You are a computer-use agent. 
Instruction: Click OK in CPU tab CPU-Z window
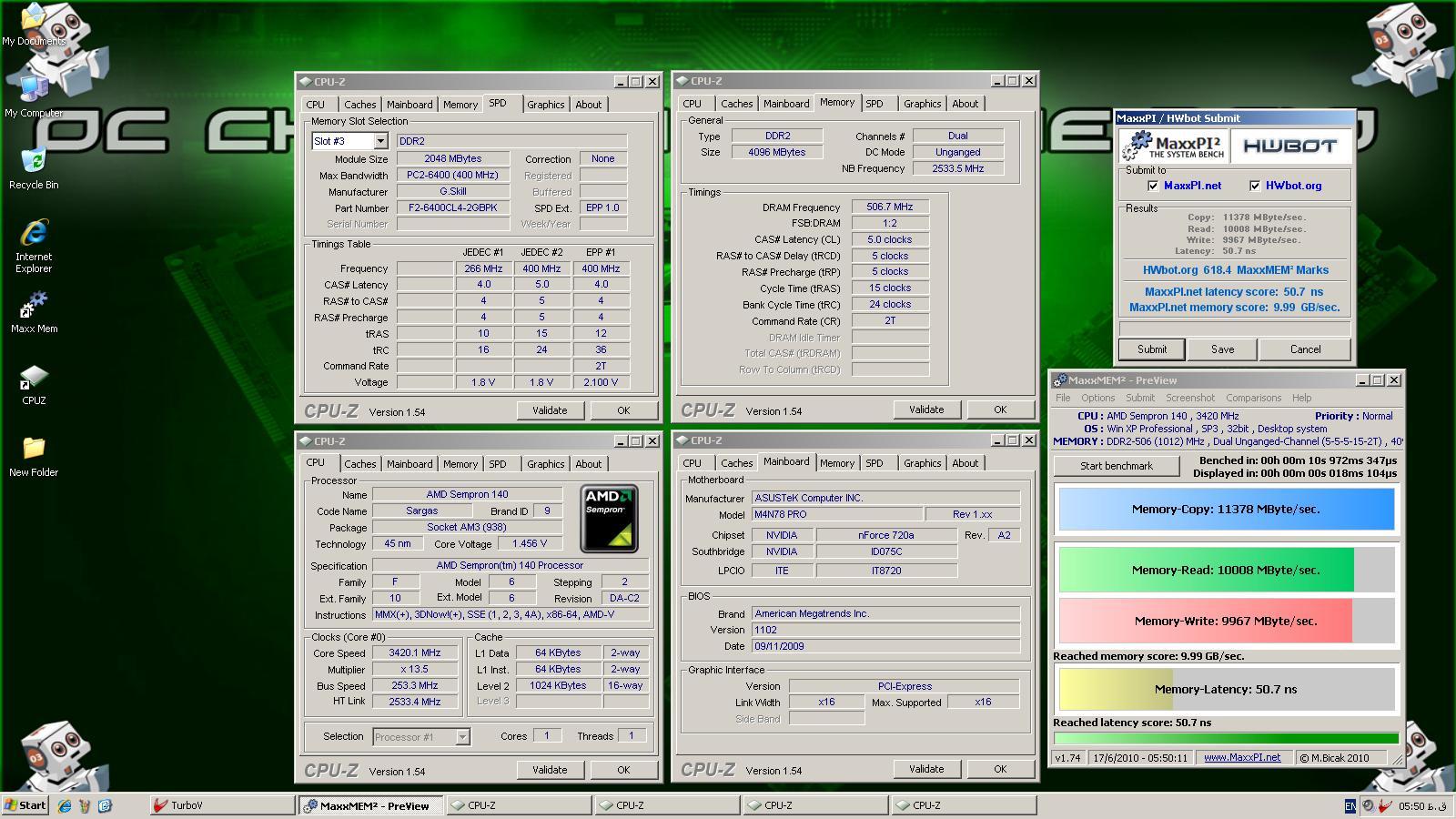[623, 770]
